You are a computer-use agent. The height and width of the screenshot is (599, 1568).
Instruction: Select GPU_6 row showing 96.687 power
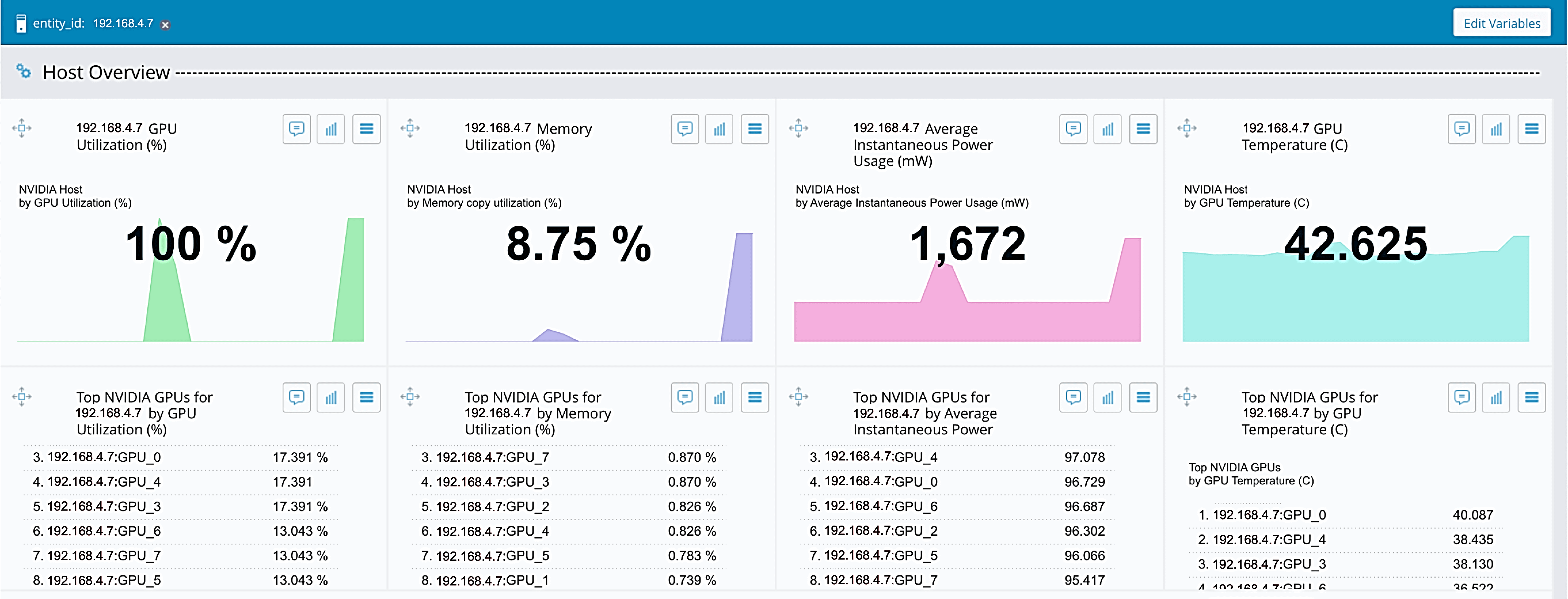click(957, 507)
